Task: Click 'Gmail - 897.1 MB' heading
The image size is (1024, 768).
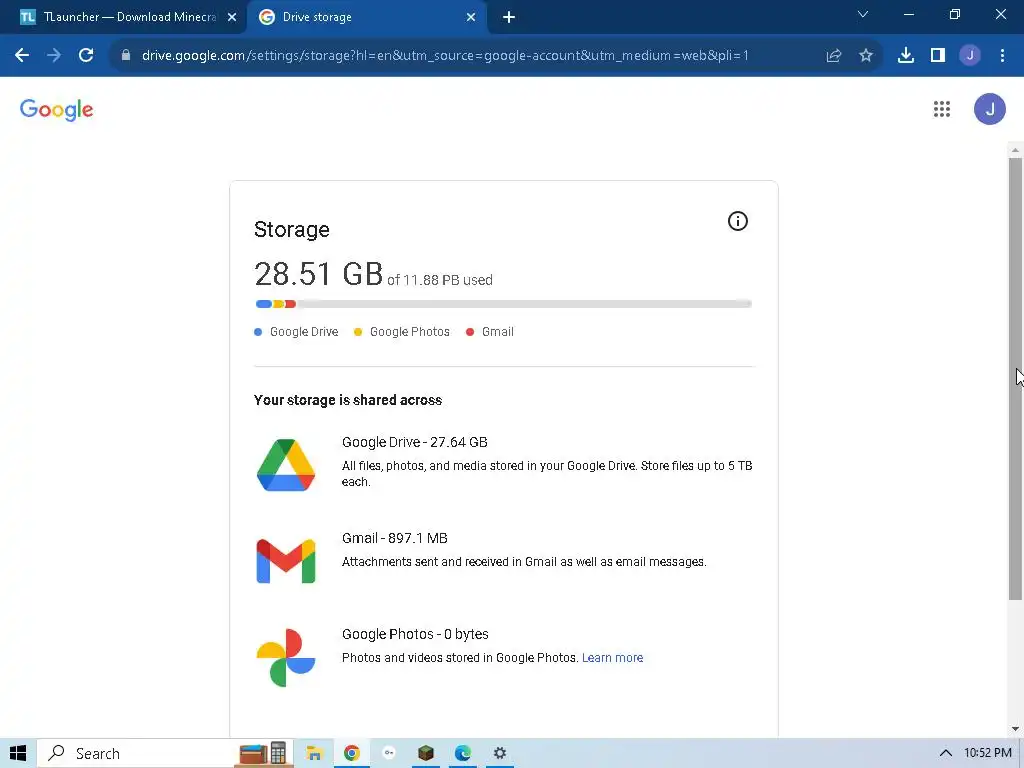Action: [394, 538]
